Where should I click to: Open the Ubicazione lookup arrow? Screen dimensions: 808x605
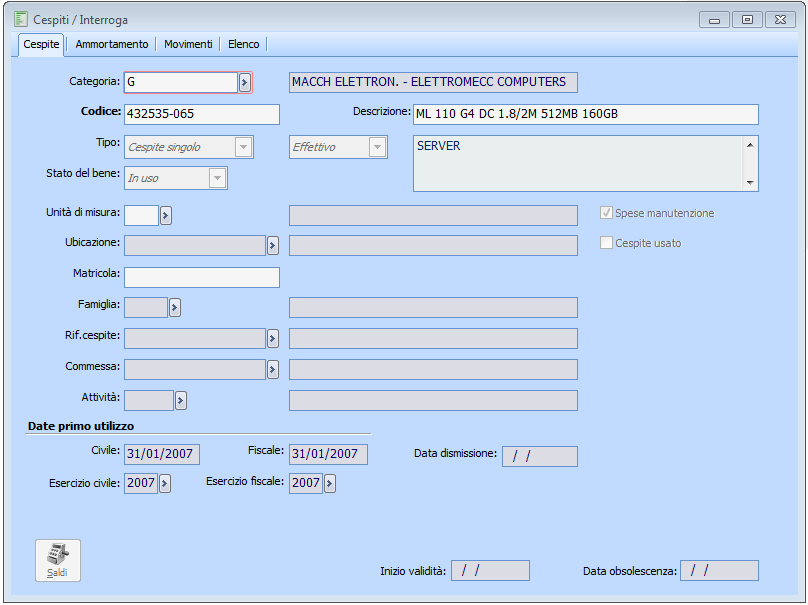click(273, 246)
